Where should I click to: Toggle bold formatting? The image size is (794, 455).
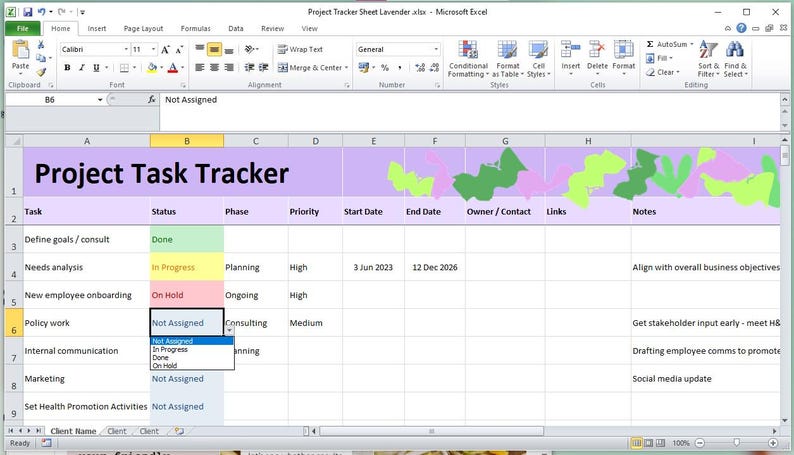[x=67, y=67]
